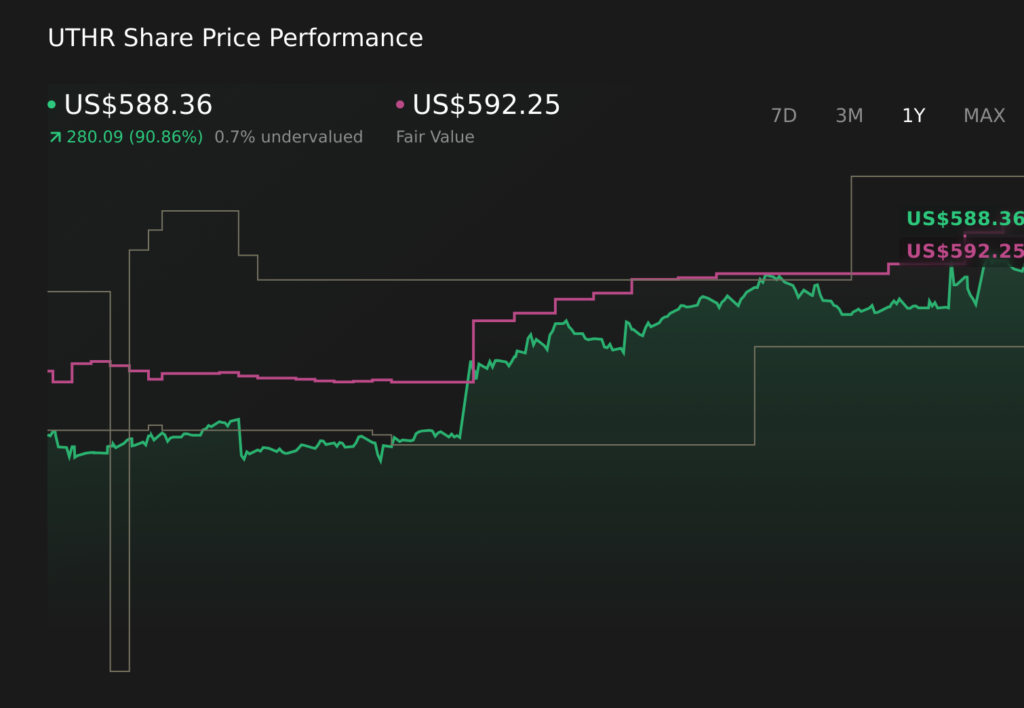Choose the 1Y time range

pyautogui.click(x=913, y=116)
